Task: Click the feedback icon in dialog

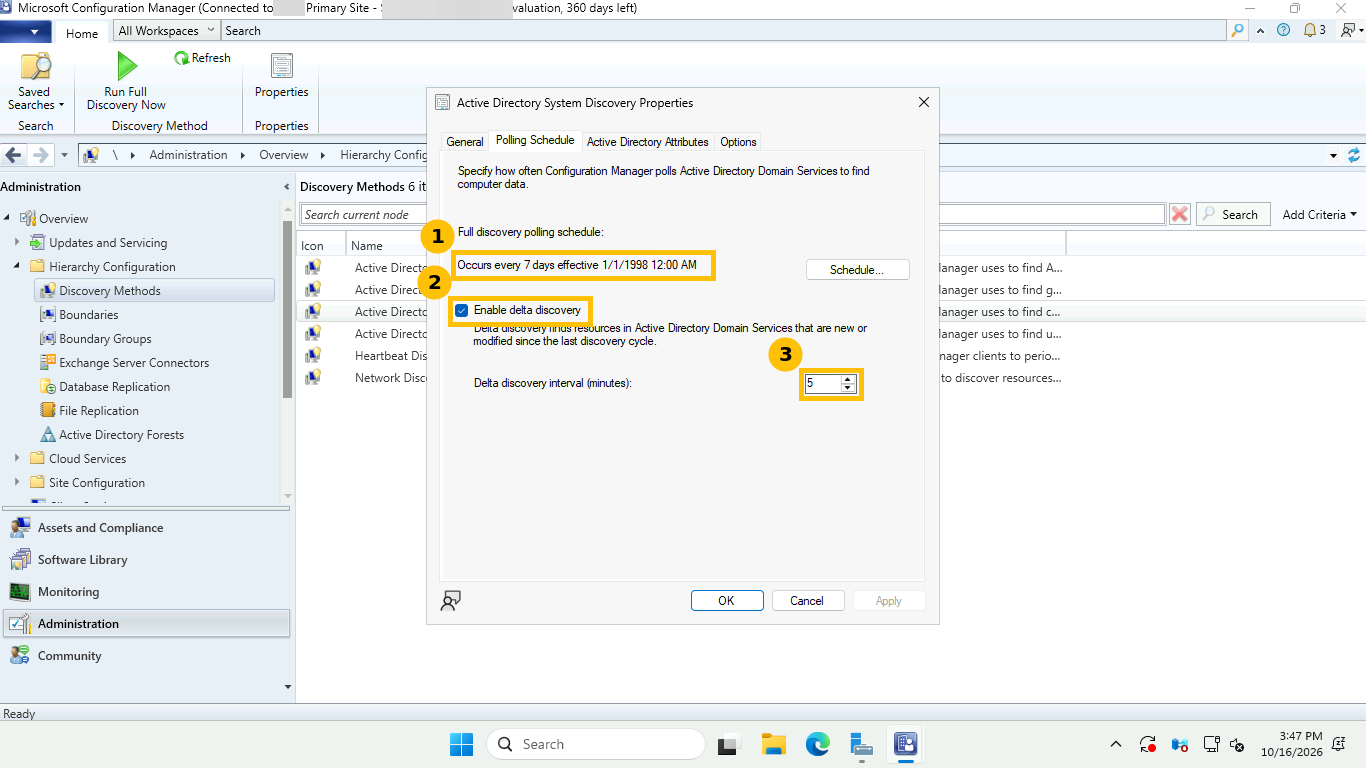Action: pos(451,600)
